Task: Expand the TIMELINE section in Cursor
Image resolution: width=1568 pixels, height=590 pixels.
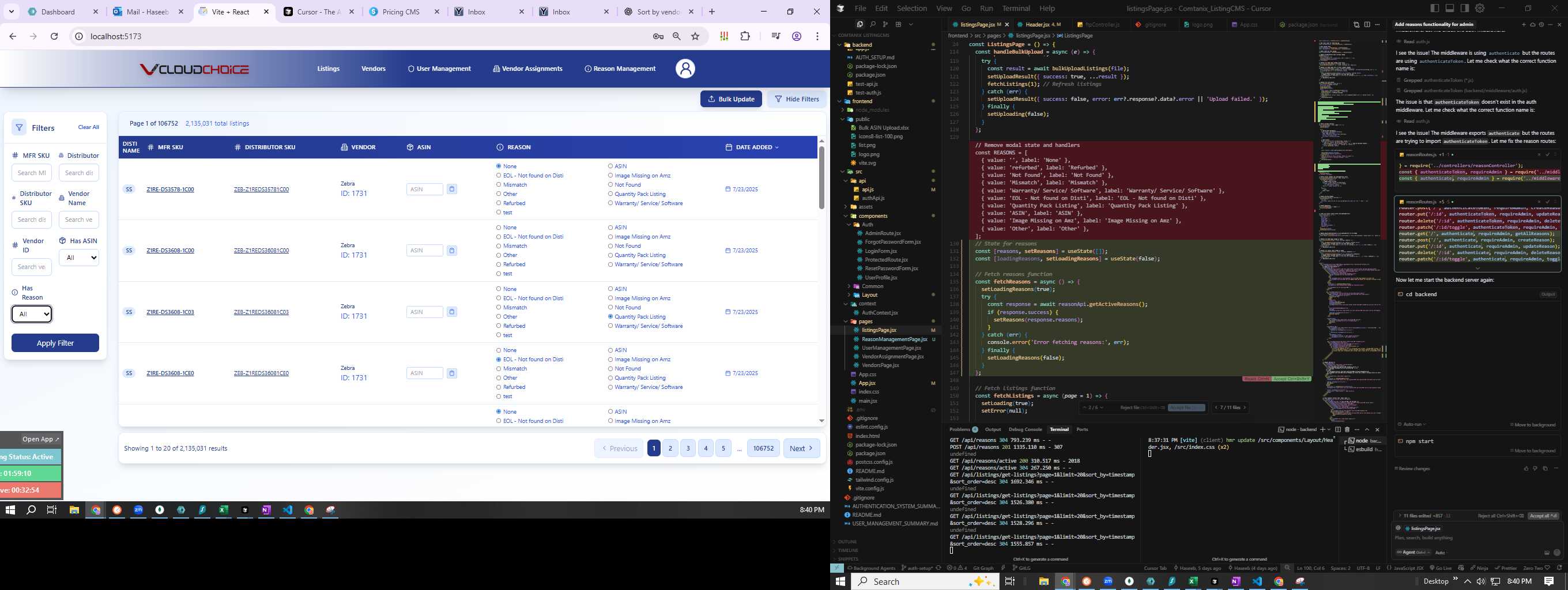Action: 848,550
